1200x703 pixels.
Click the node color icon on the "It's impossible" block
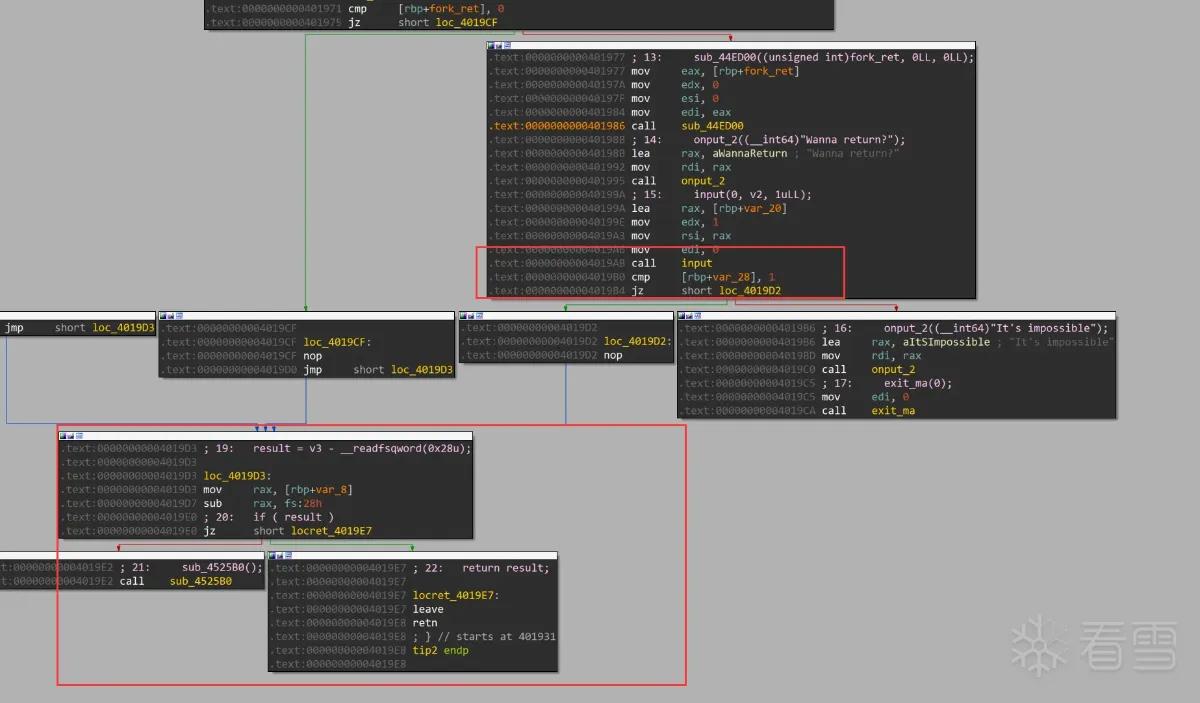683,316
